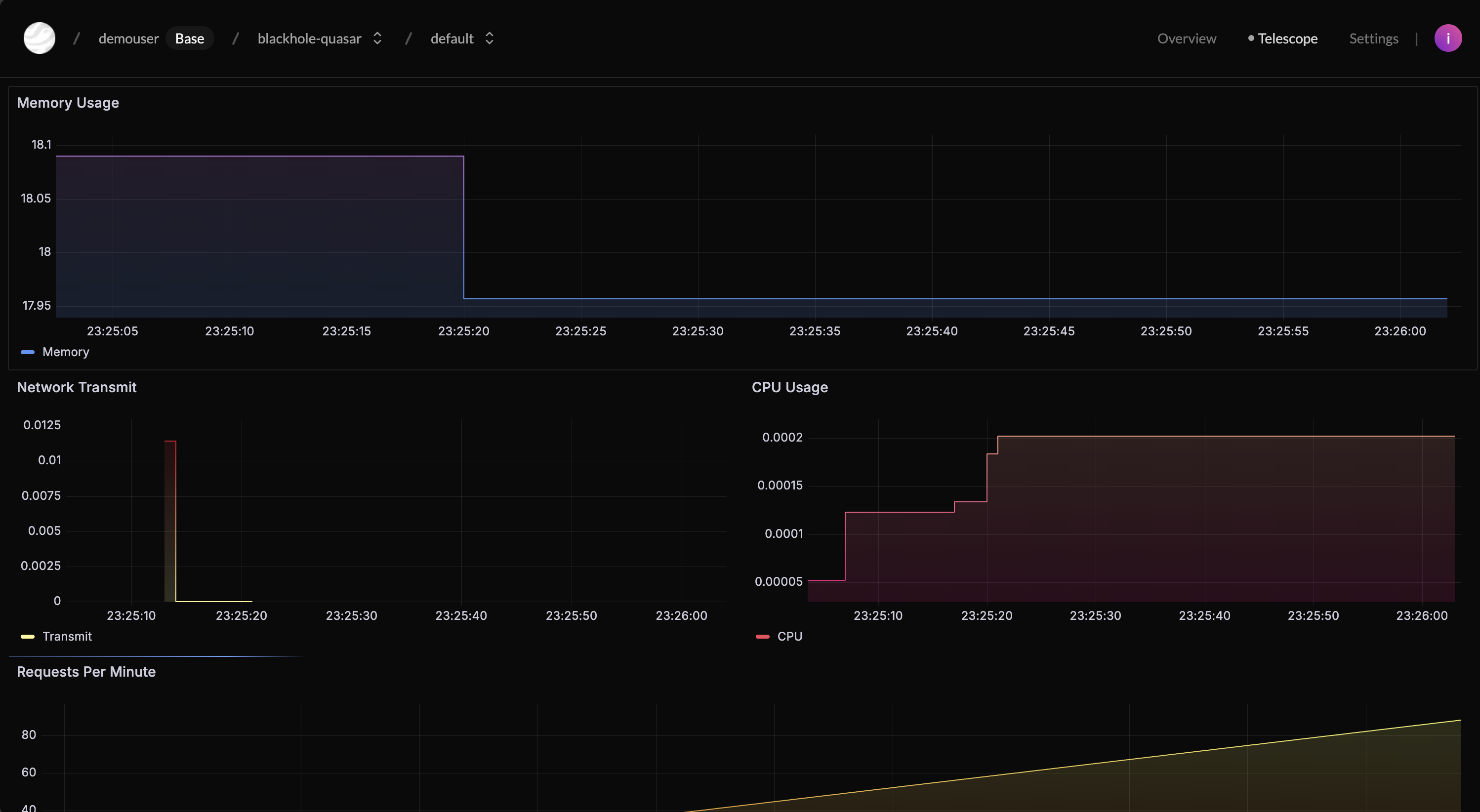
Task: Click the Base plan badge
Action: [190, 39]
